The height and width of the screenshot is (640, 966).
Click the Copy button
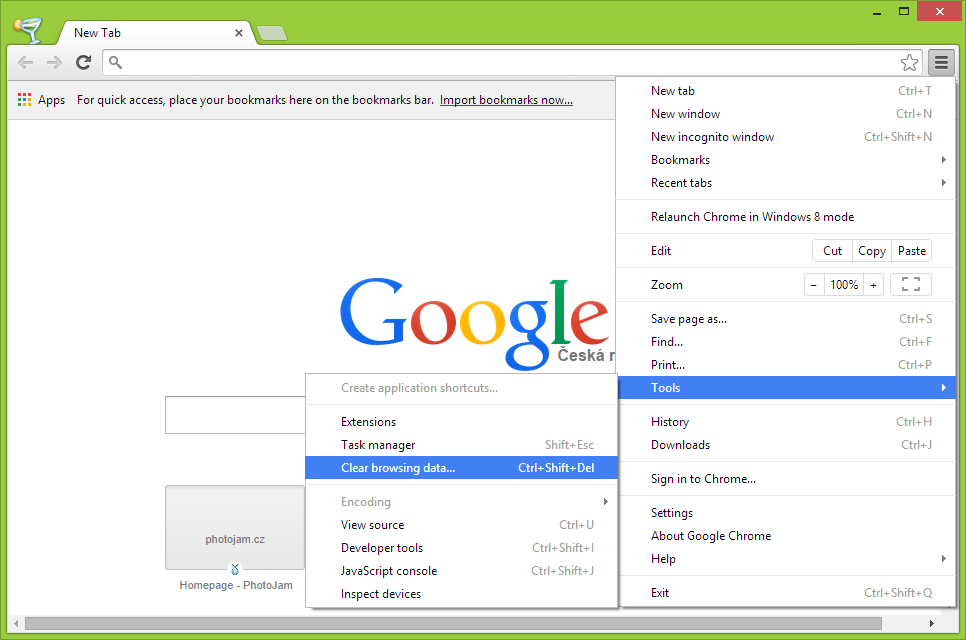click(872, 251)
